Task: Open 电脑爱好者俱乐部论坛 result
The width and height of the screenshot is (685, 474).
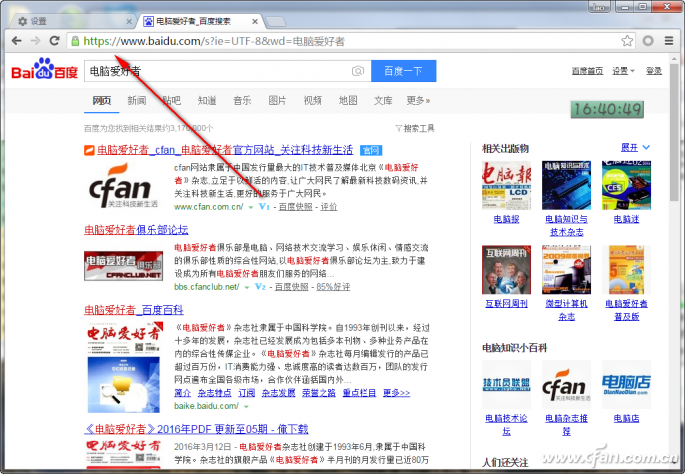Action: [x=136, y=230]
